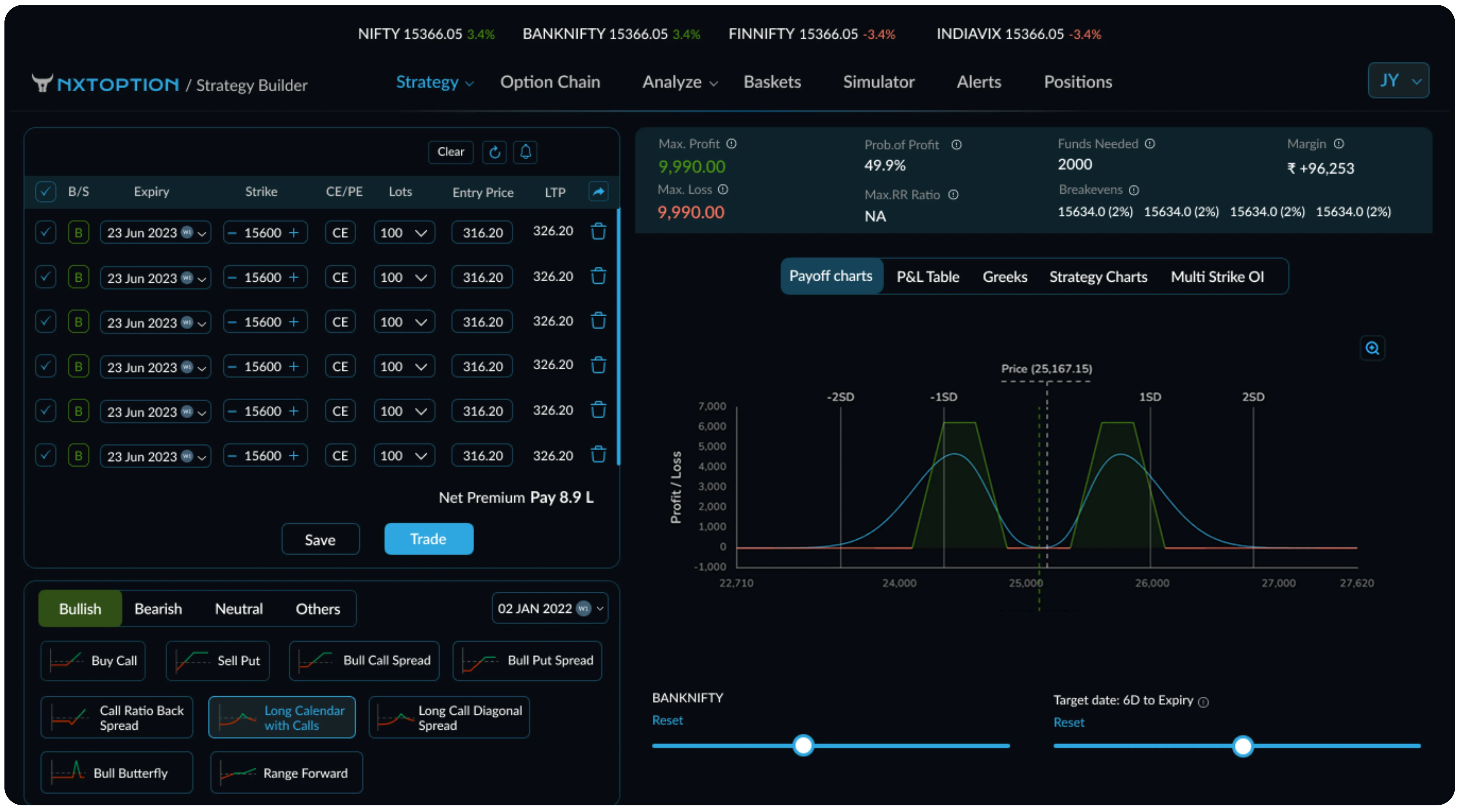Image resolution: width=1460 pixels, height=812 pixels.
Task: Uncheck the second option leg checkbox
Action: click(x=45, y=277)
